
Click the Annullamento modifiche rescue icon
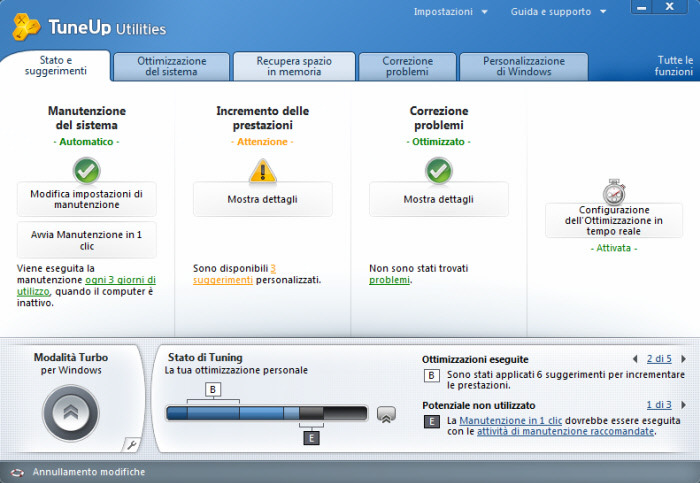click(17, 472)
